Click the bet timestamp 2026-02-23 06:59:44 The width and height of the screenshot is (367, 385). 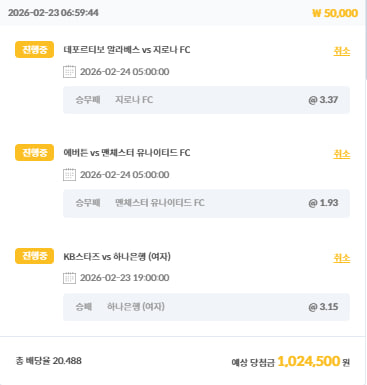coord(53,13)
